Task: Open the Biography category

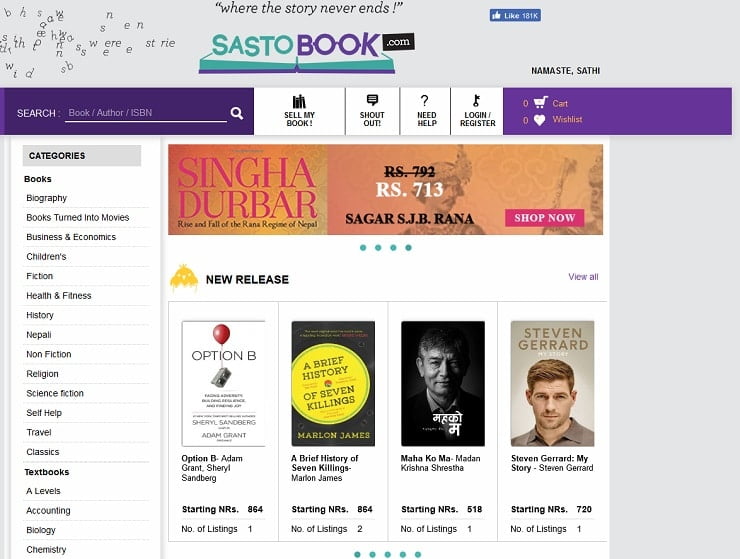Action: 46,198
